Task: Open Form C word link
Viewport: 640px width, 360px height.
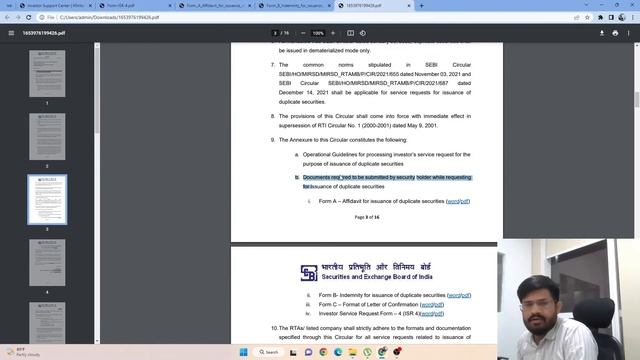Action: [x=427, y=304]
